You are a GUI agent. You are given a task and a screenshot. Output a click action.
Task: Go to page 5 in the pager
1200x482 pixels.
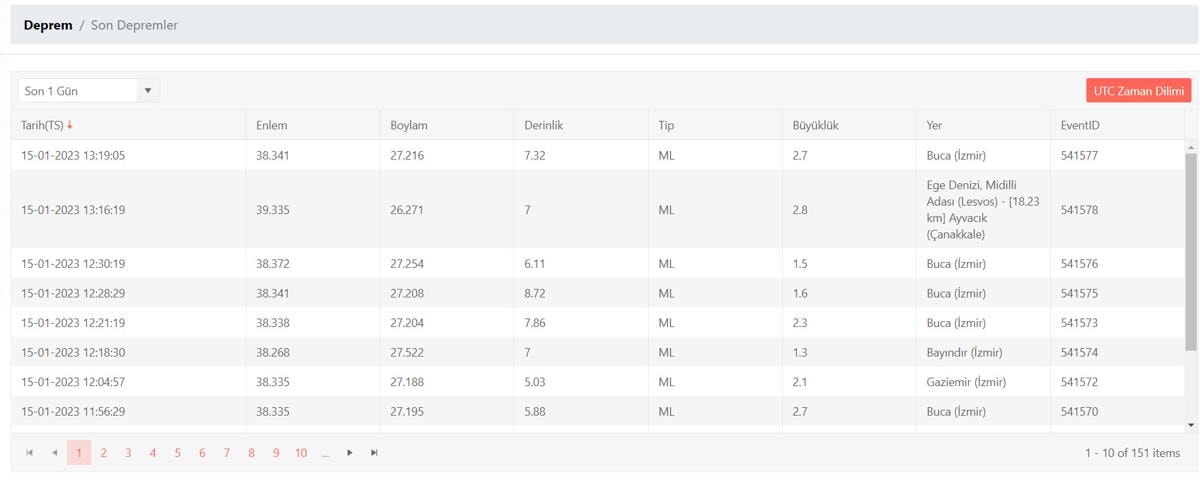tap(177, 453)
